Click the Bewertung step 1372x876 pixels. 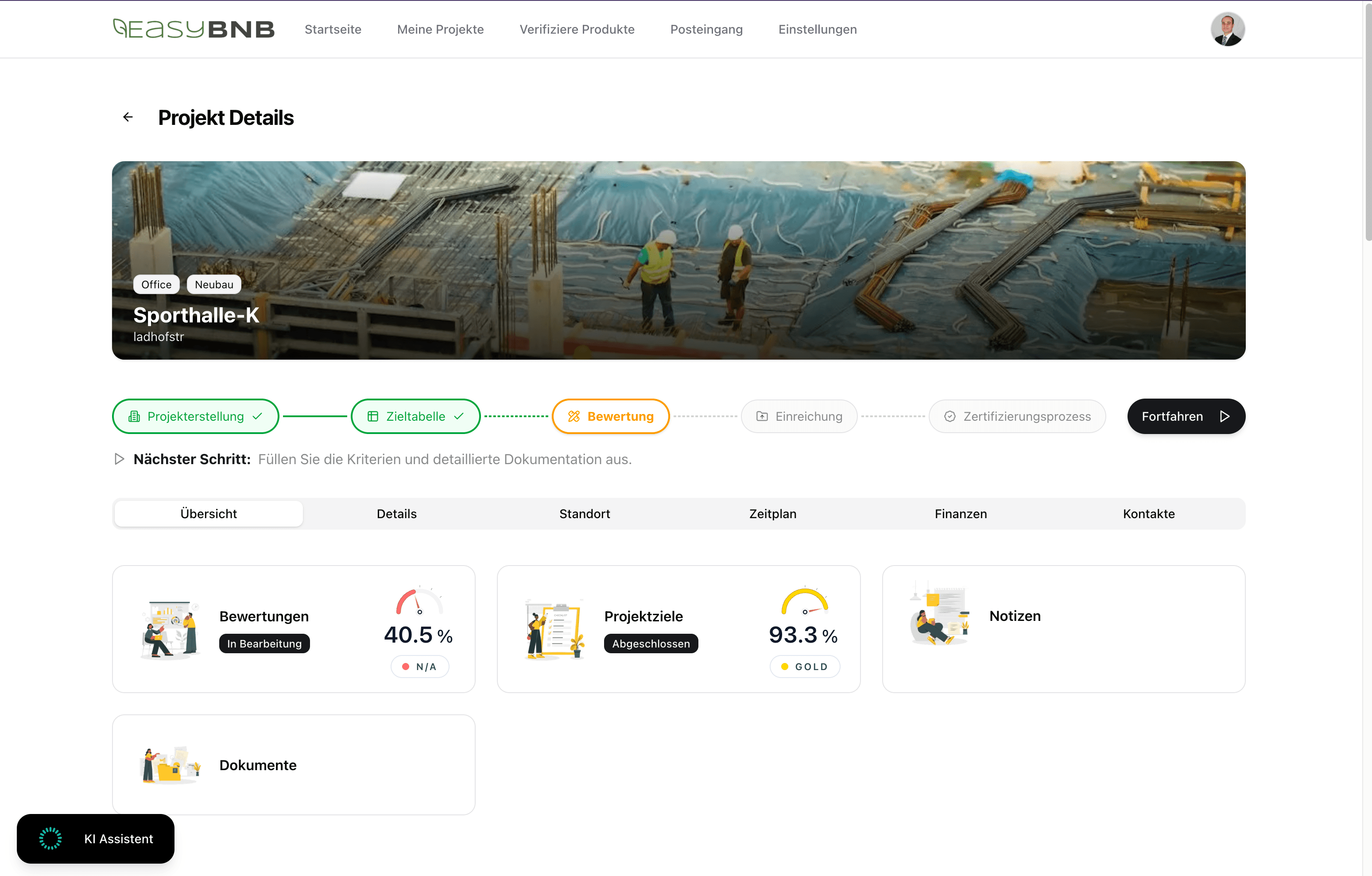(611, 417)
